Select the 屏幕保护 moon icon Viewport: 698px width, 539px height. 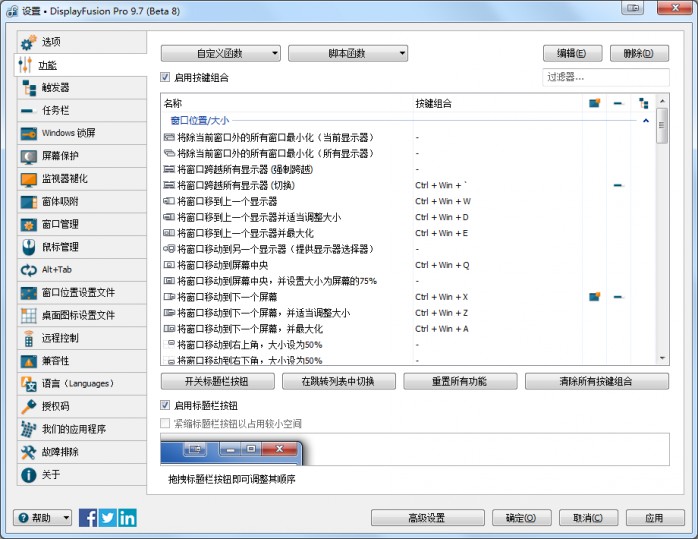(x=28, y=156)
